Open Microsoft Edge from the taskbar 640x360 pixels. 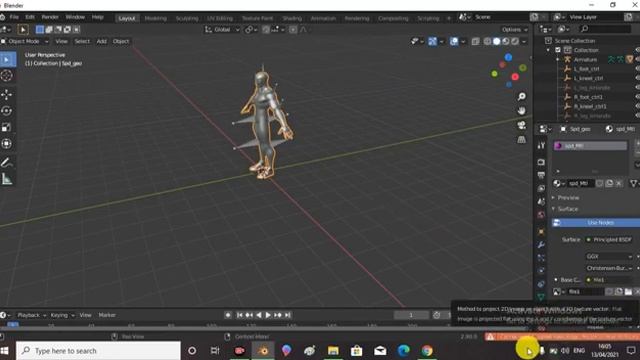click(x=404, y=351)
